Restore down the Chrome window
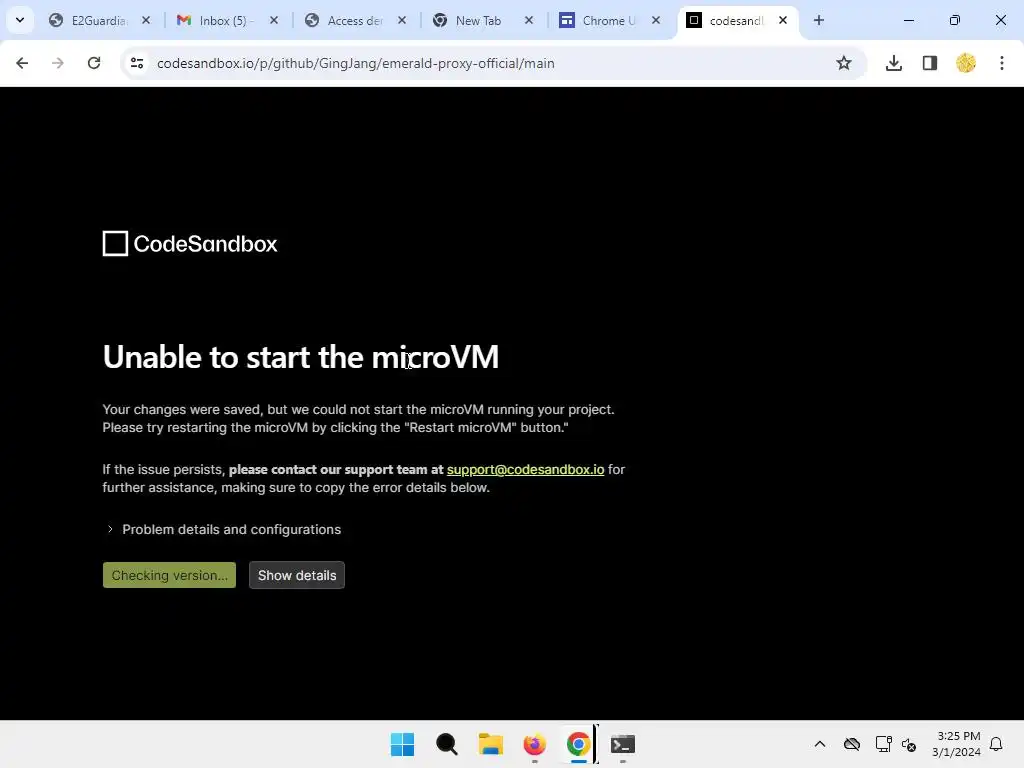This screenshot has width=1024, height=768. 955,20
